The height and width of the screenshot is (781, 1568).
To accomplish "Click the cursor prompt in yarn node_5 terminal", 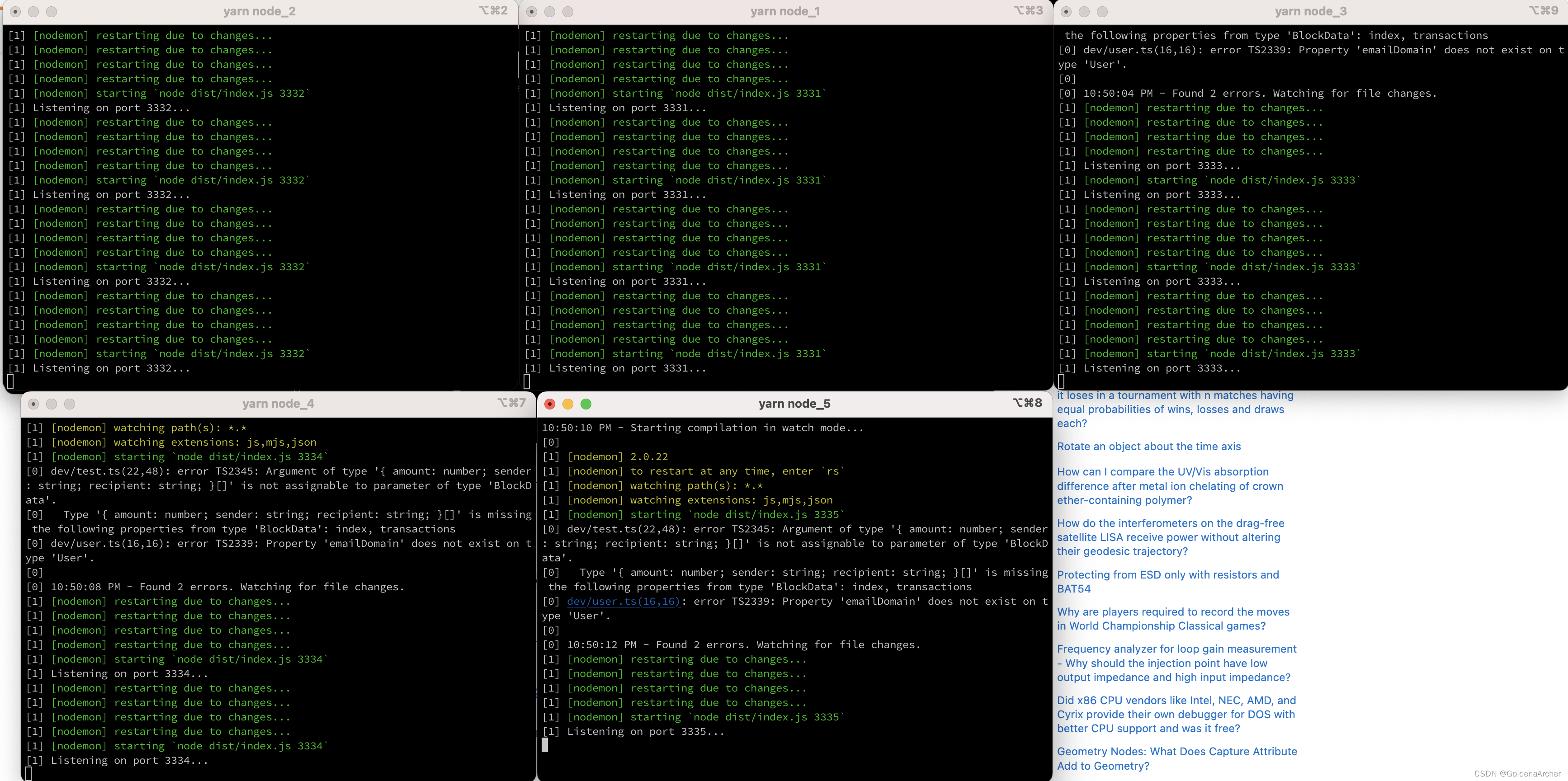I will click(x=545, y=745).
